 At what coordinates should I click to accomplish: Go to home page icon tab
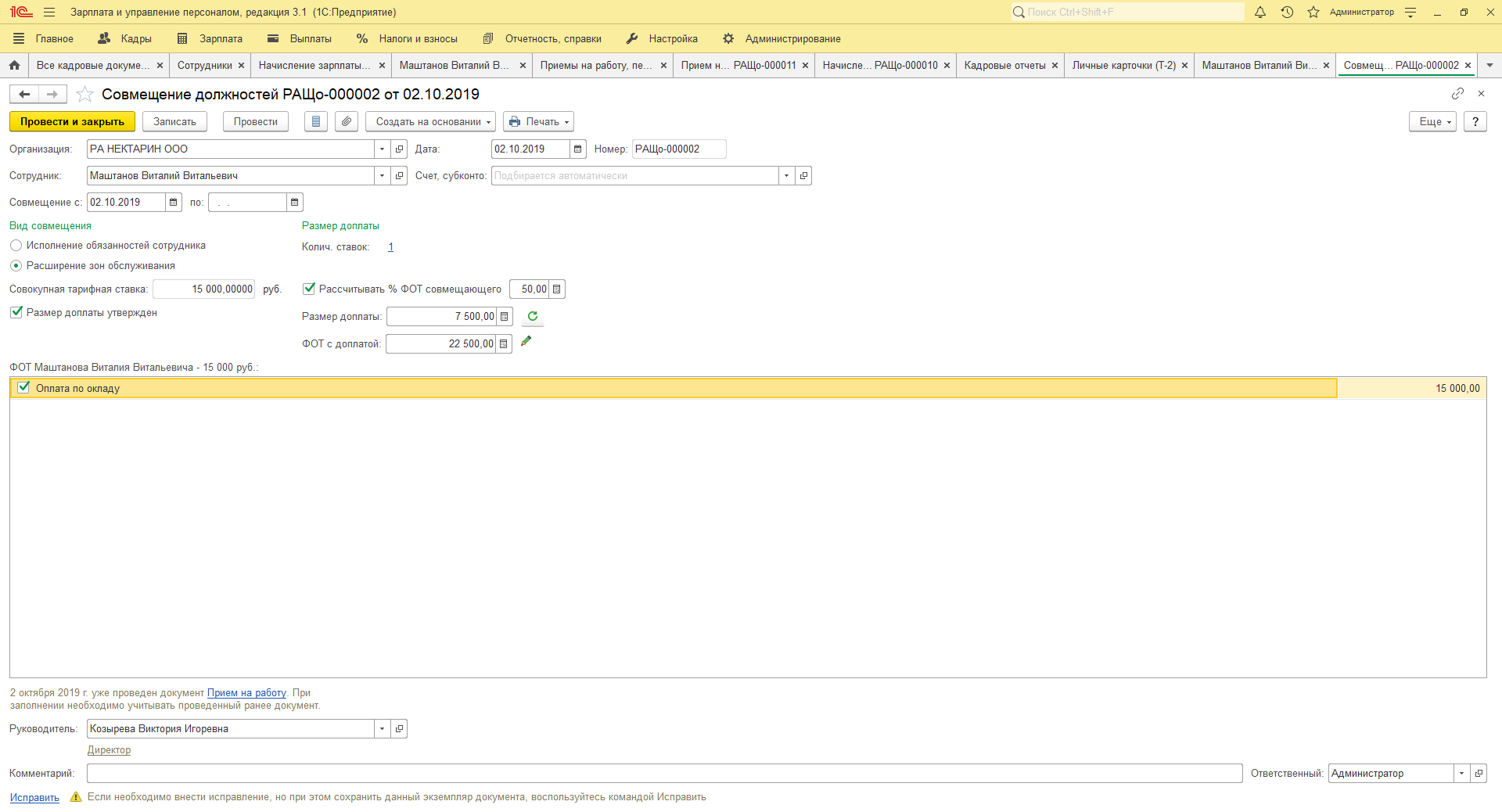pos(14,65)
